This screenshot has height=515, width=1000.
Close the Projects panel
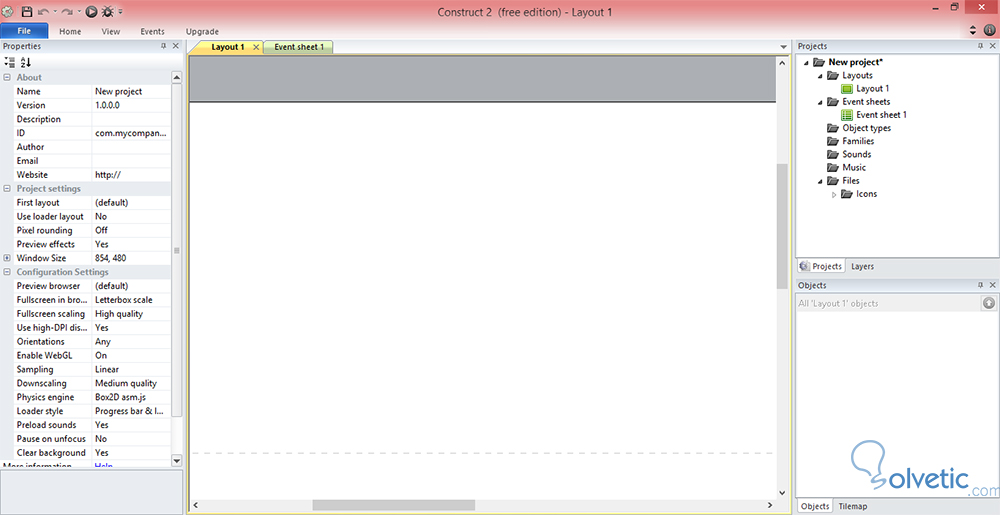(992, 46)
